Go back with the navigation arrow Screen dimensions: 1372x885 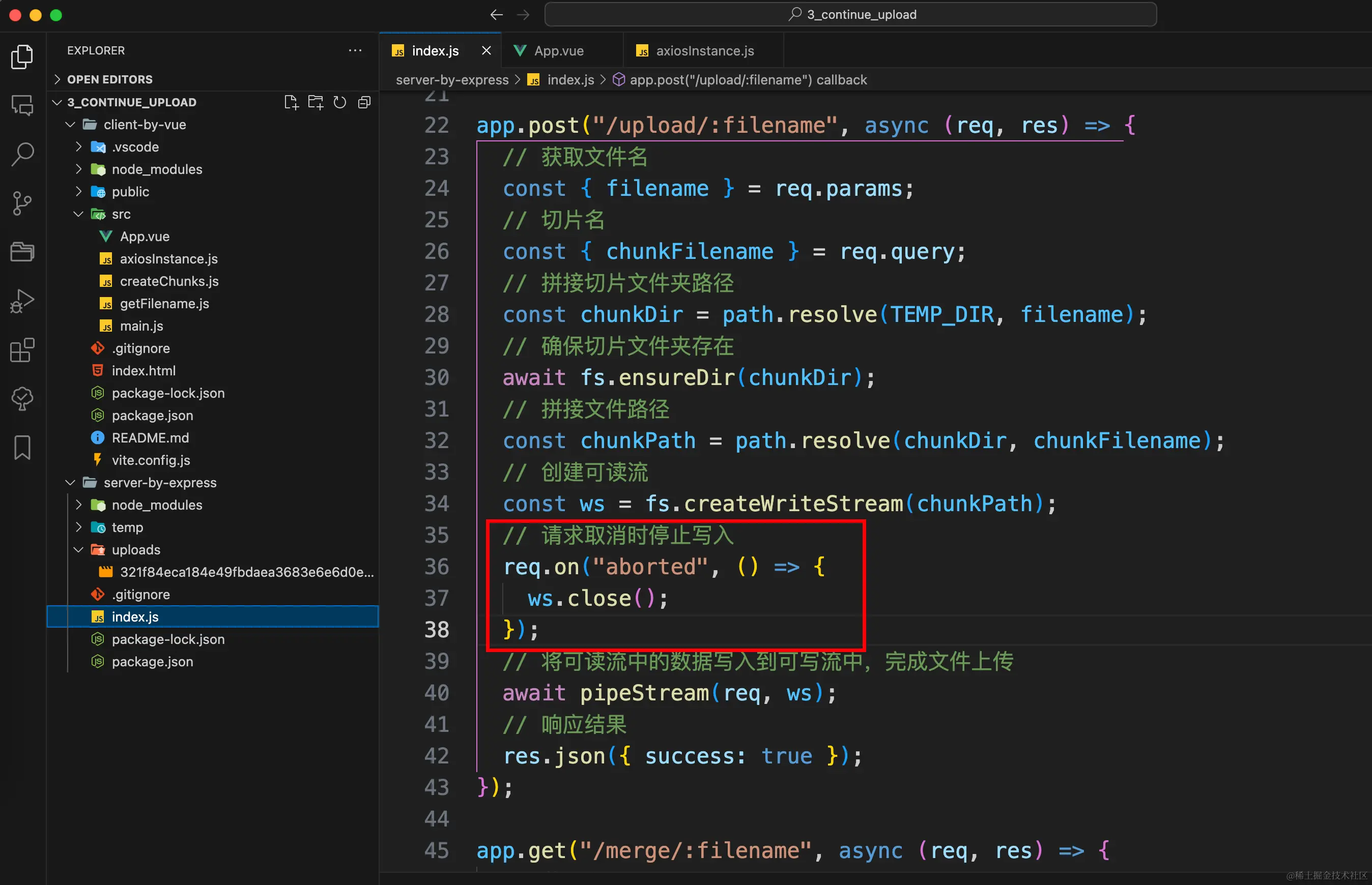(497, 14)
